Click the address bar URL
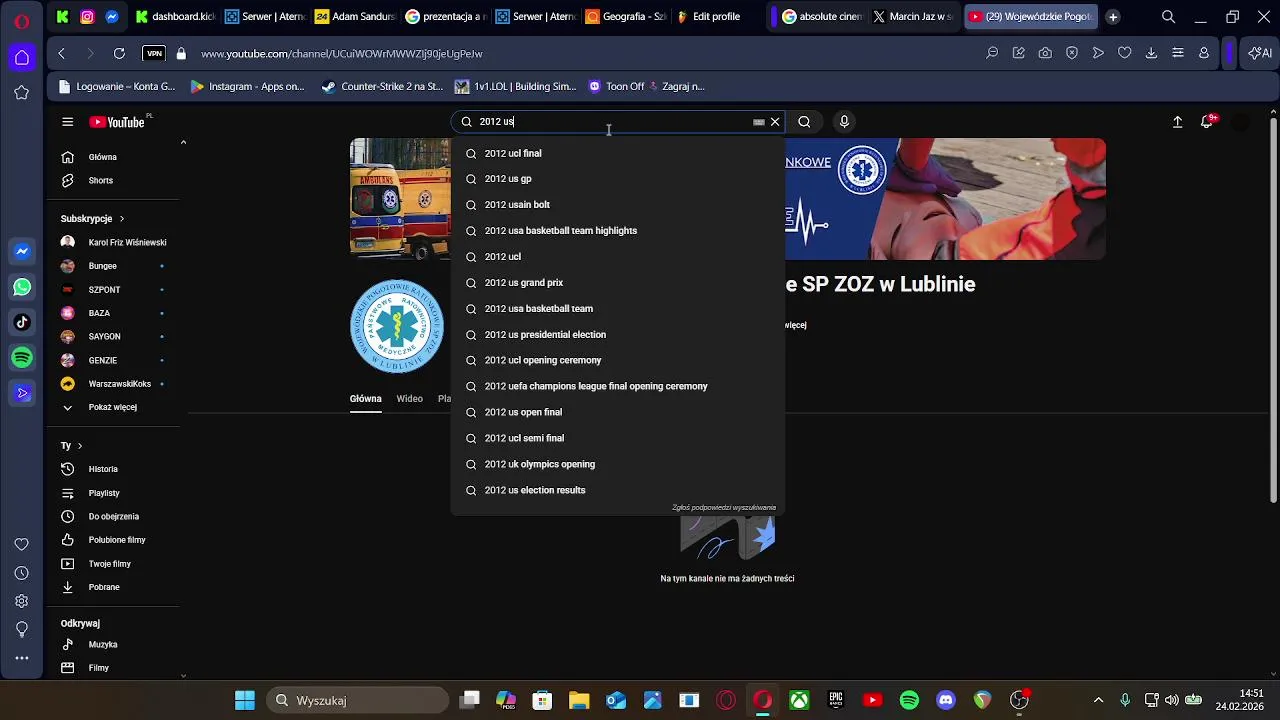1280x720 pixels. point(342,54)
